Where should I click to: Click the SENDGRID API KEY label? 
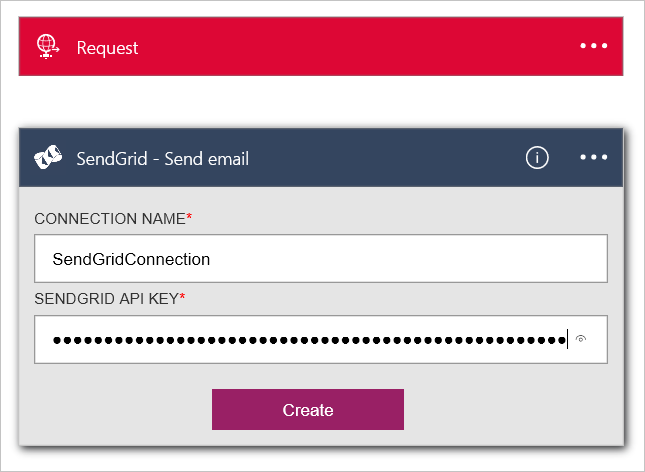(107, 299)
